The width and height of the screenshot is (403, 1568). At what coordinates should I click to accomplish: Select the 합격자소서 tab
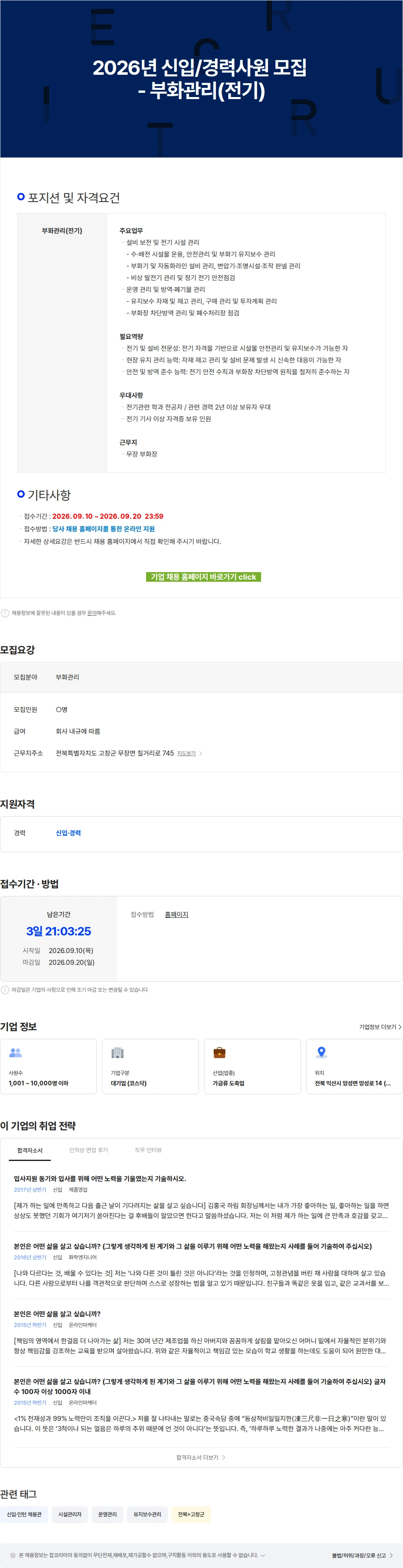coord(30,1150)
